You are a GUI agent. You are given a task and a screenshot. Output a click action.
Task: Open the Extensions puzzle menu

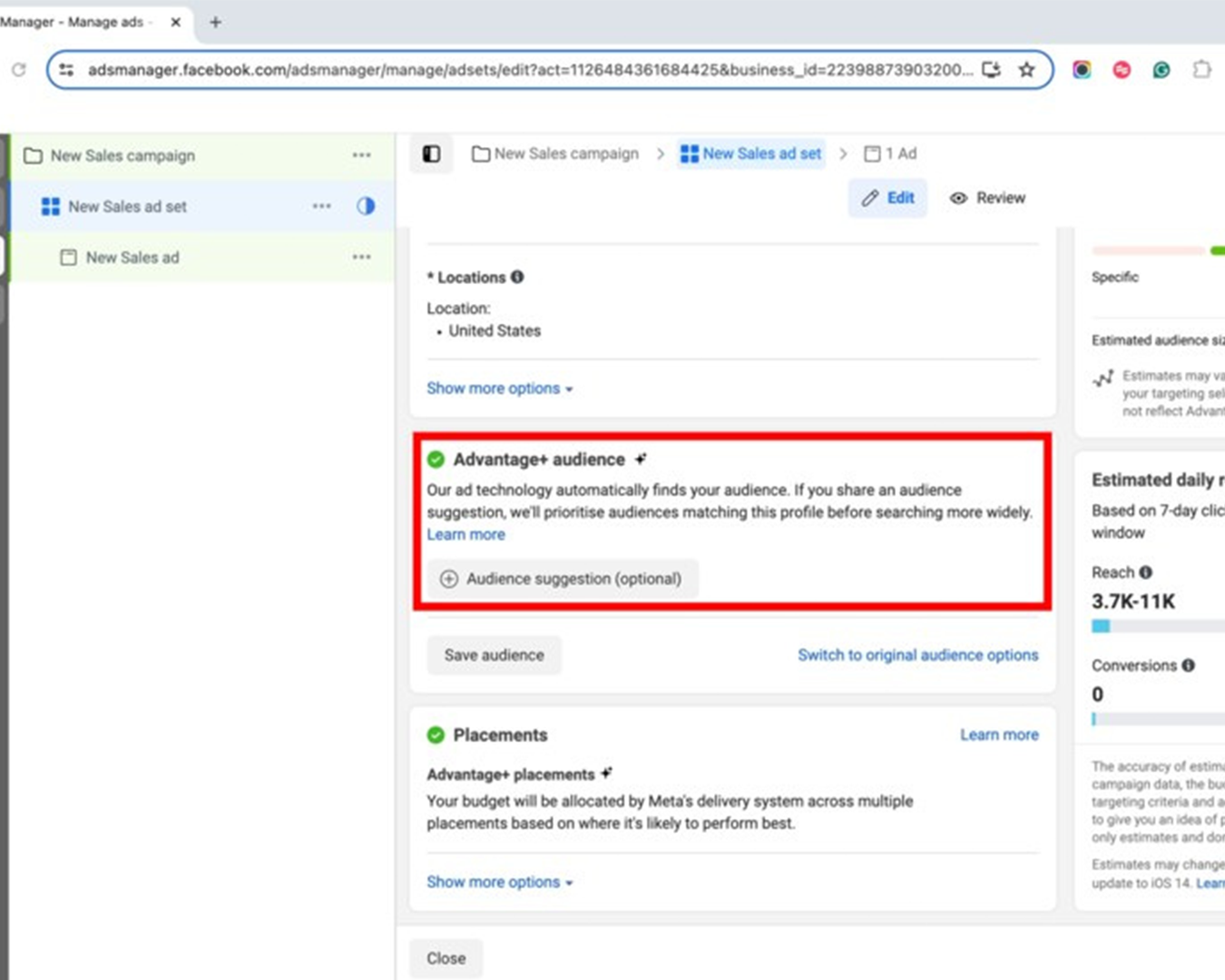[1201, 70]
